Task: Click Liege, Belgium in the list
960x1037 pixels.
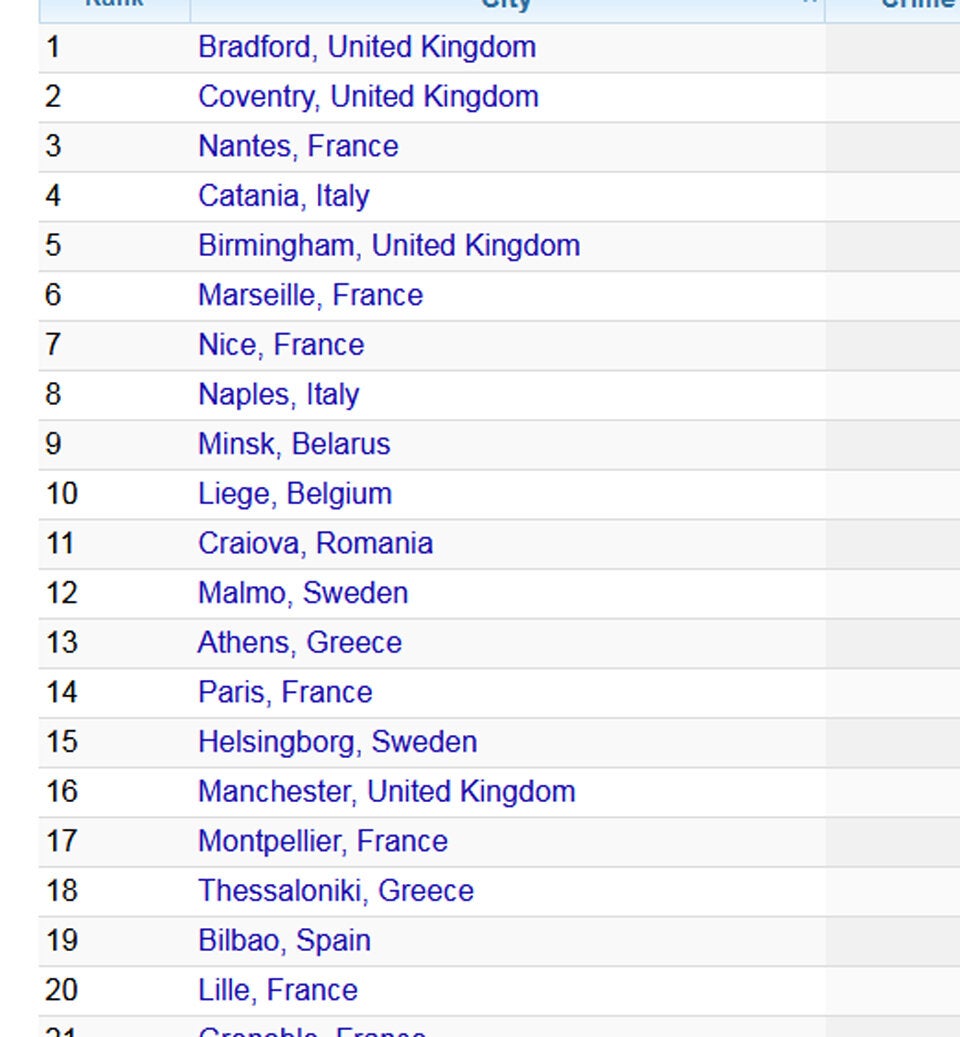Action: pyautogui.click(x=294, y=494)
